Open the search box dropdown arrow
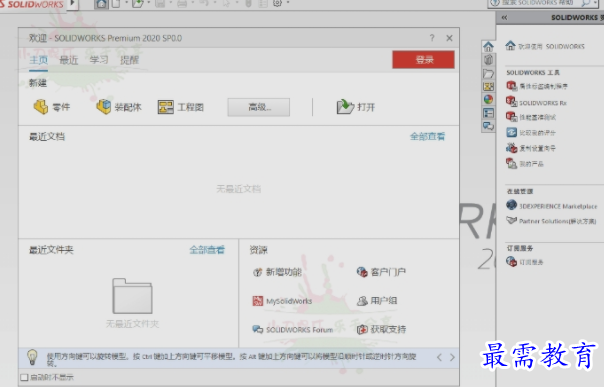 click(596, 3)
